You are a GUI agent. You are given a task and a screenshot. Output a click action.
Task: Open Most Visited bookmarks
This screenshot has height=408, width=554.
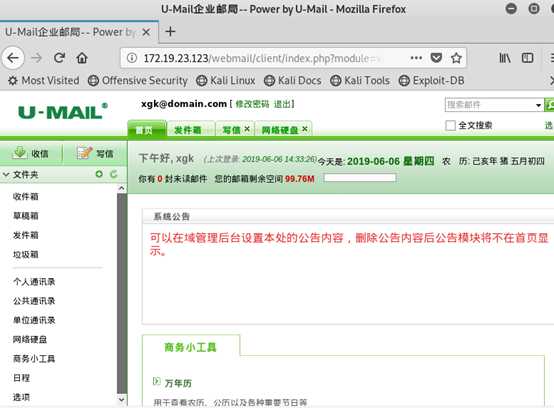pyautogui.click(x=44, y=81)
